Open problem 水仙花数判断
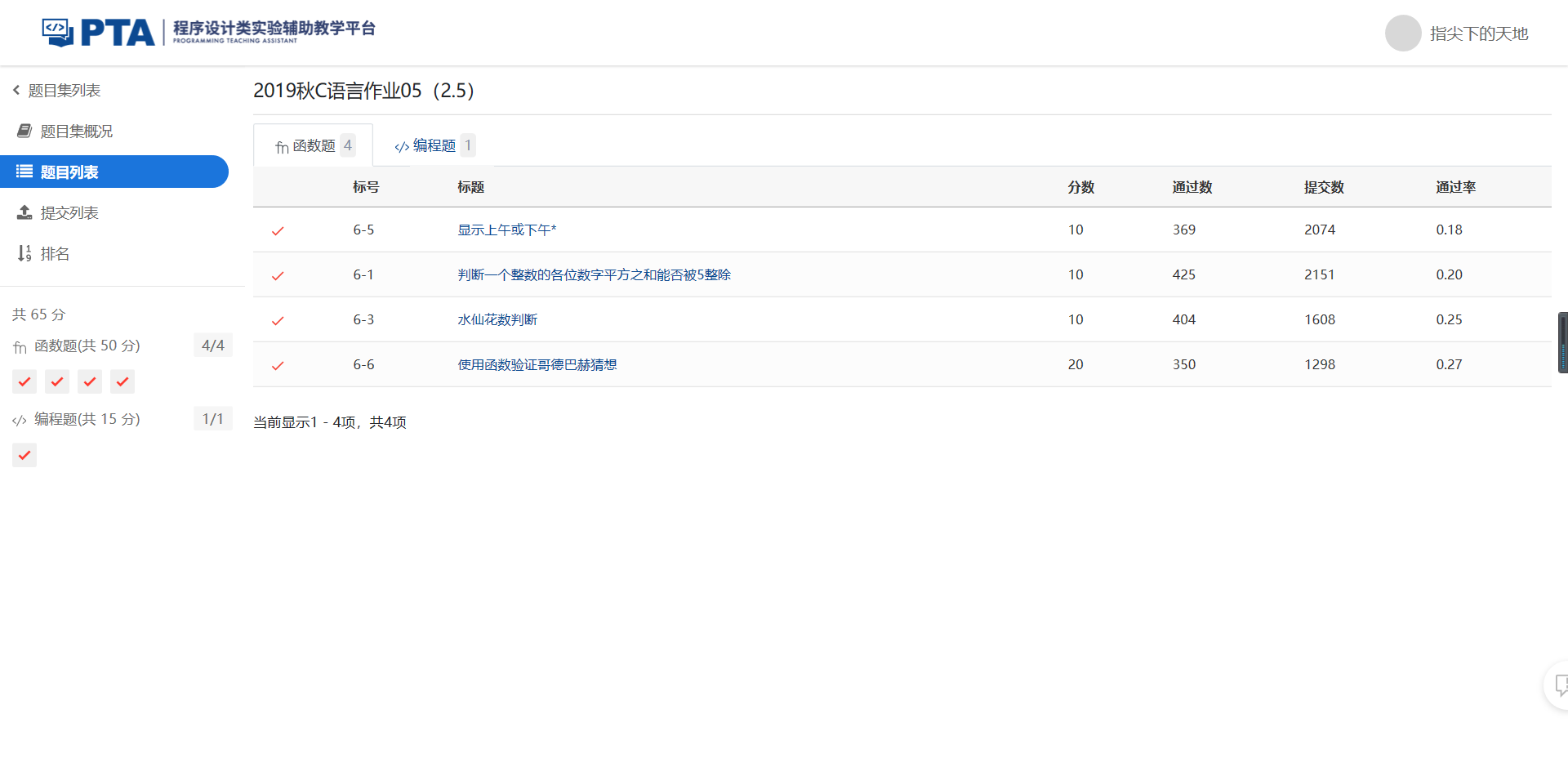1568x767 pixels. pos(497,319)
